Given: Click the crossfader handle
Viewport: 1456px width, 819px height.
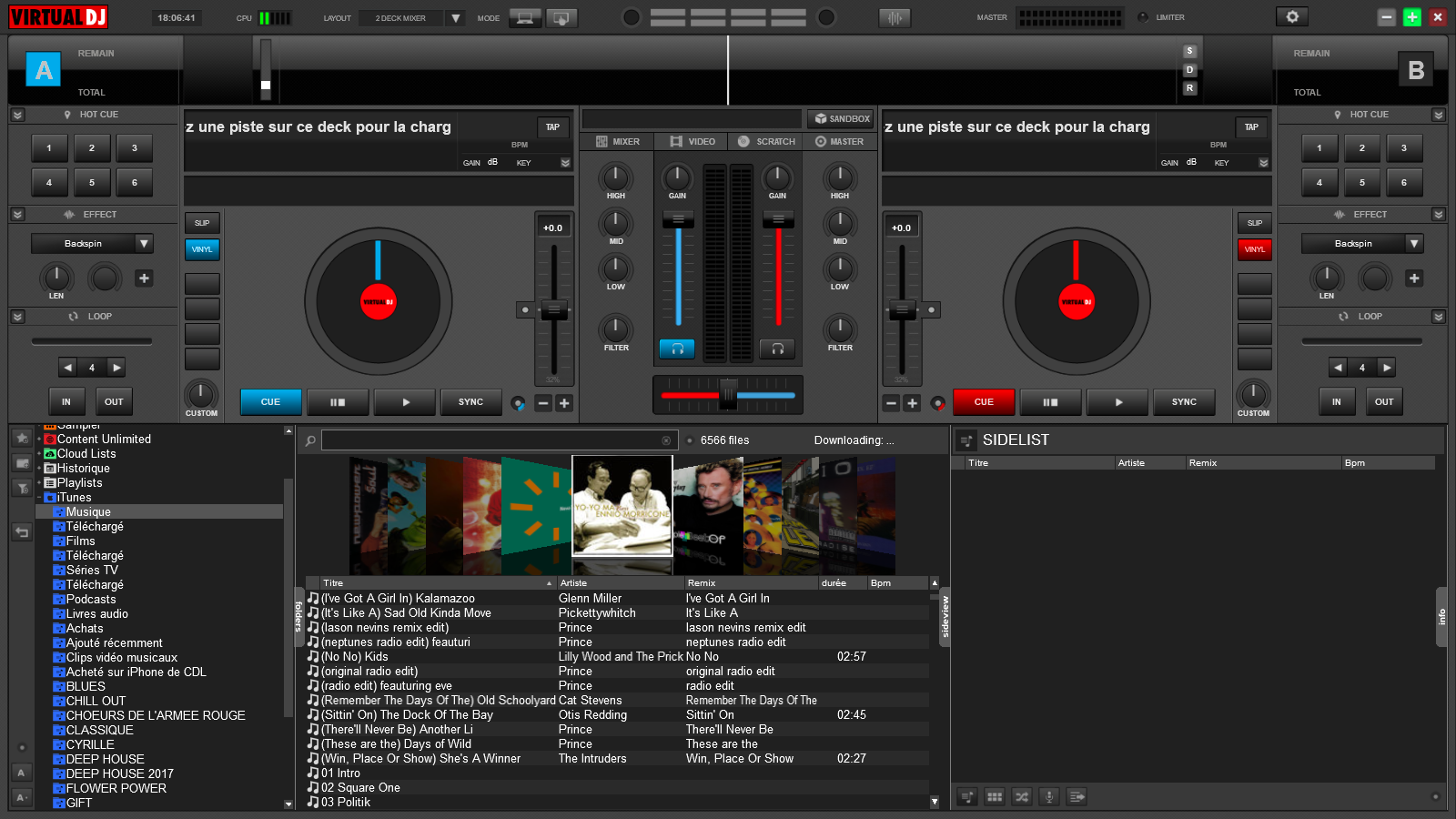Looking at the screenshot, I should pos(728,395).
